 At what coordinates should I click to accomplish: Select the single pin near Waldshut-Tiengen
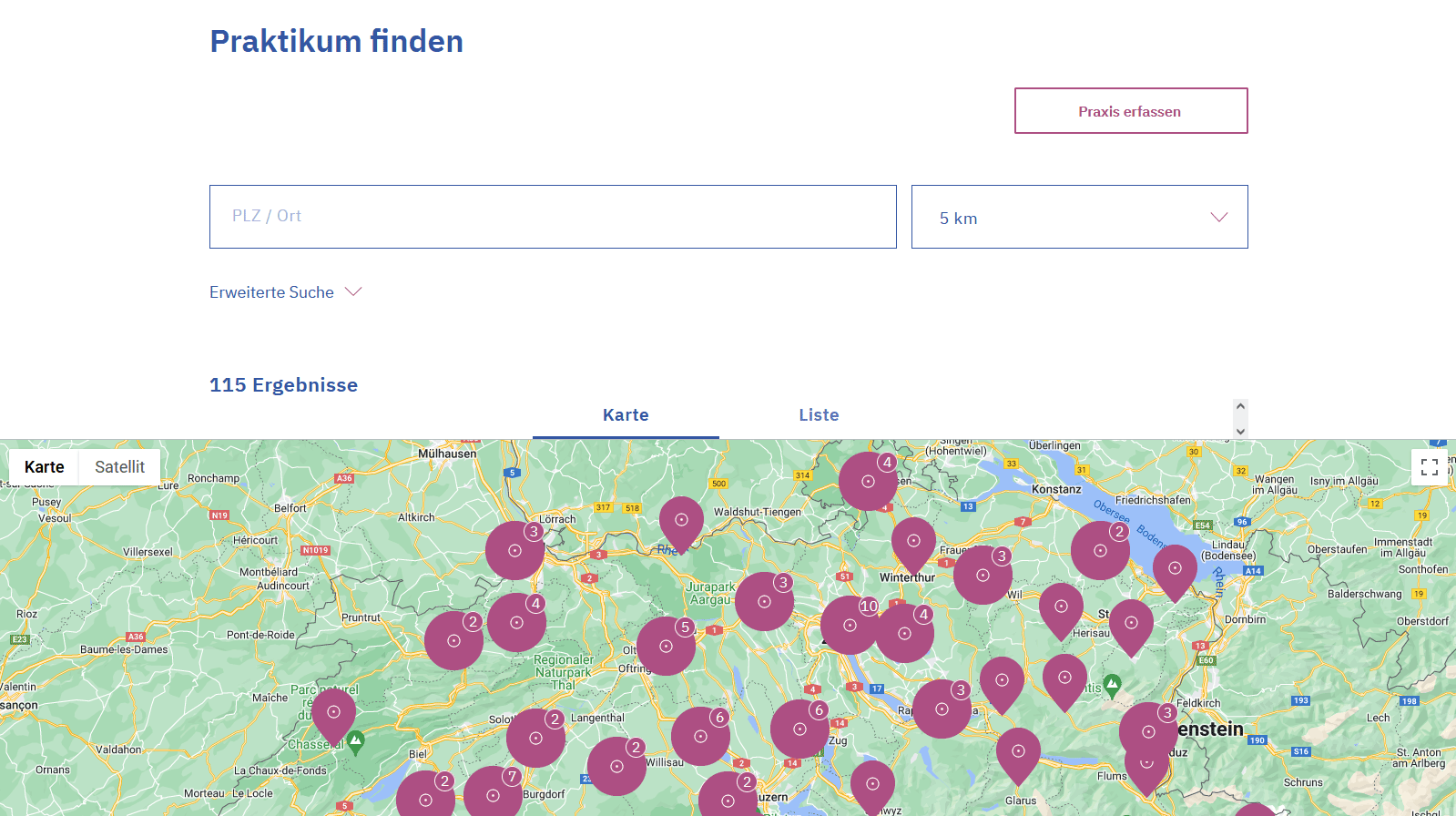point(681,521)
